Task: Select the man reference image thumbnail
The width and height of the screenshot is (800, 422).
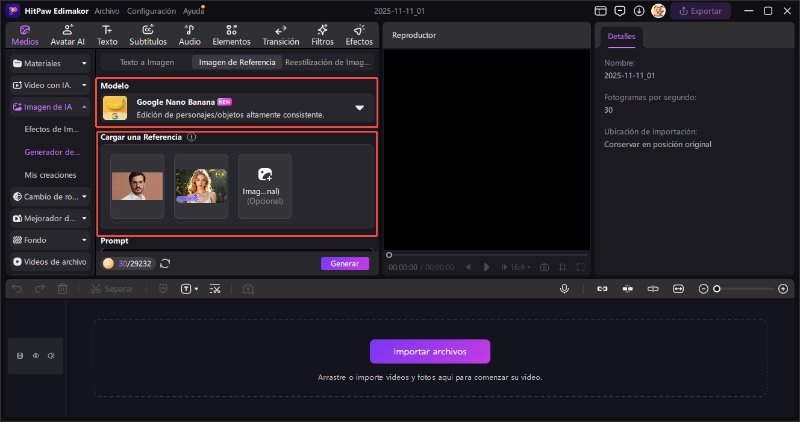Action: click(137, 186)
